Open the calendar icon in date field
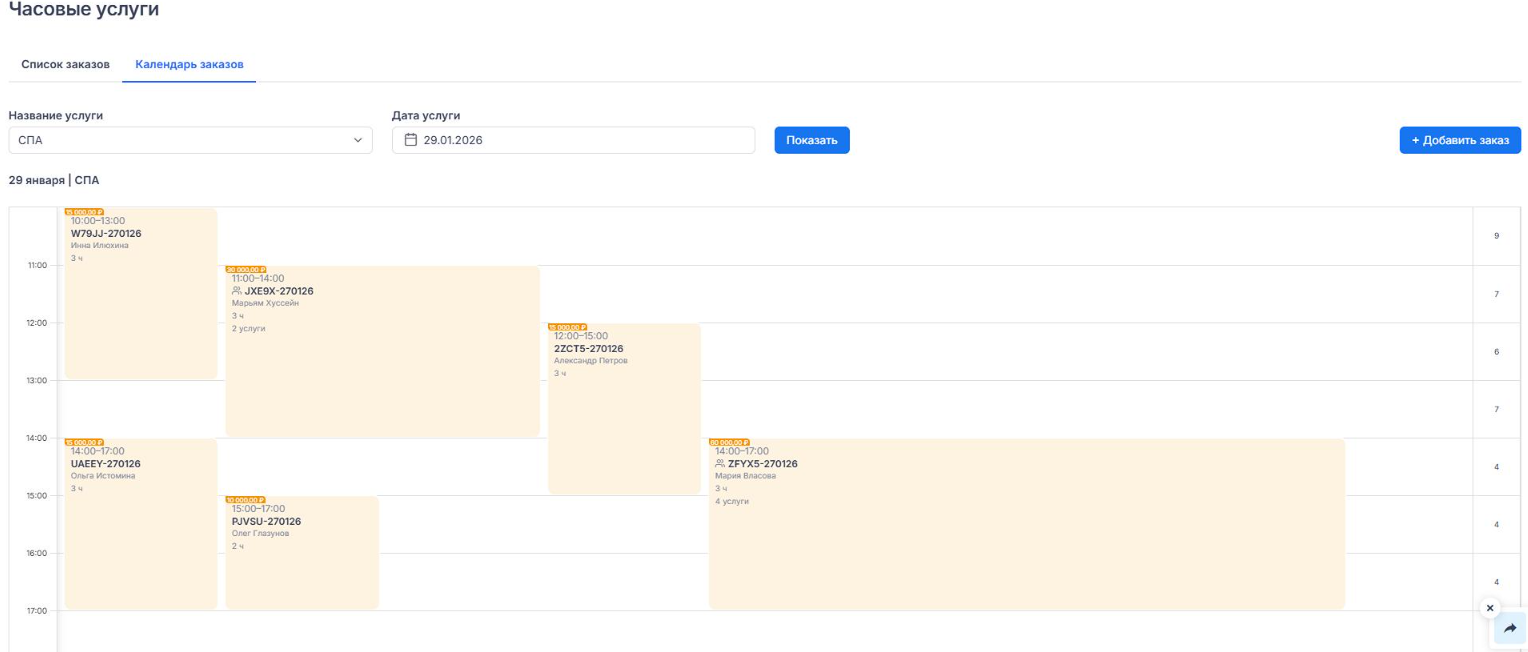The width and height of the screenshot is (1528, 652). (410, 140)
